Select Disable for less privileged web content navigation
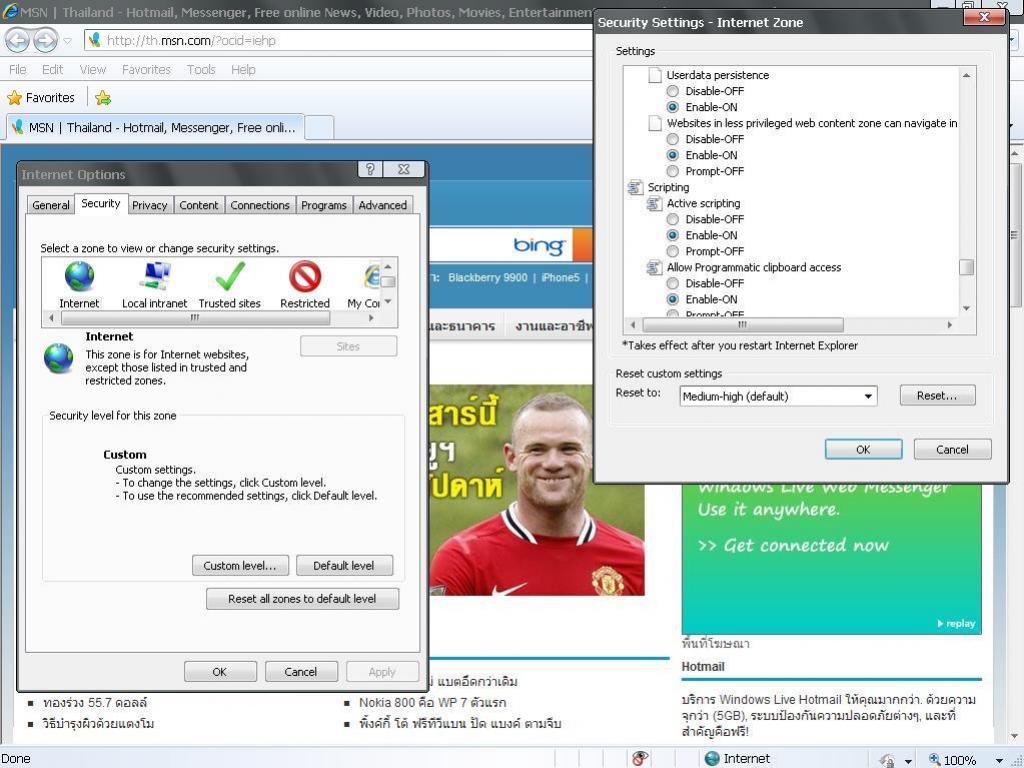This screenshot has height=768, width=1024. click(x=673, y=139)
